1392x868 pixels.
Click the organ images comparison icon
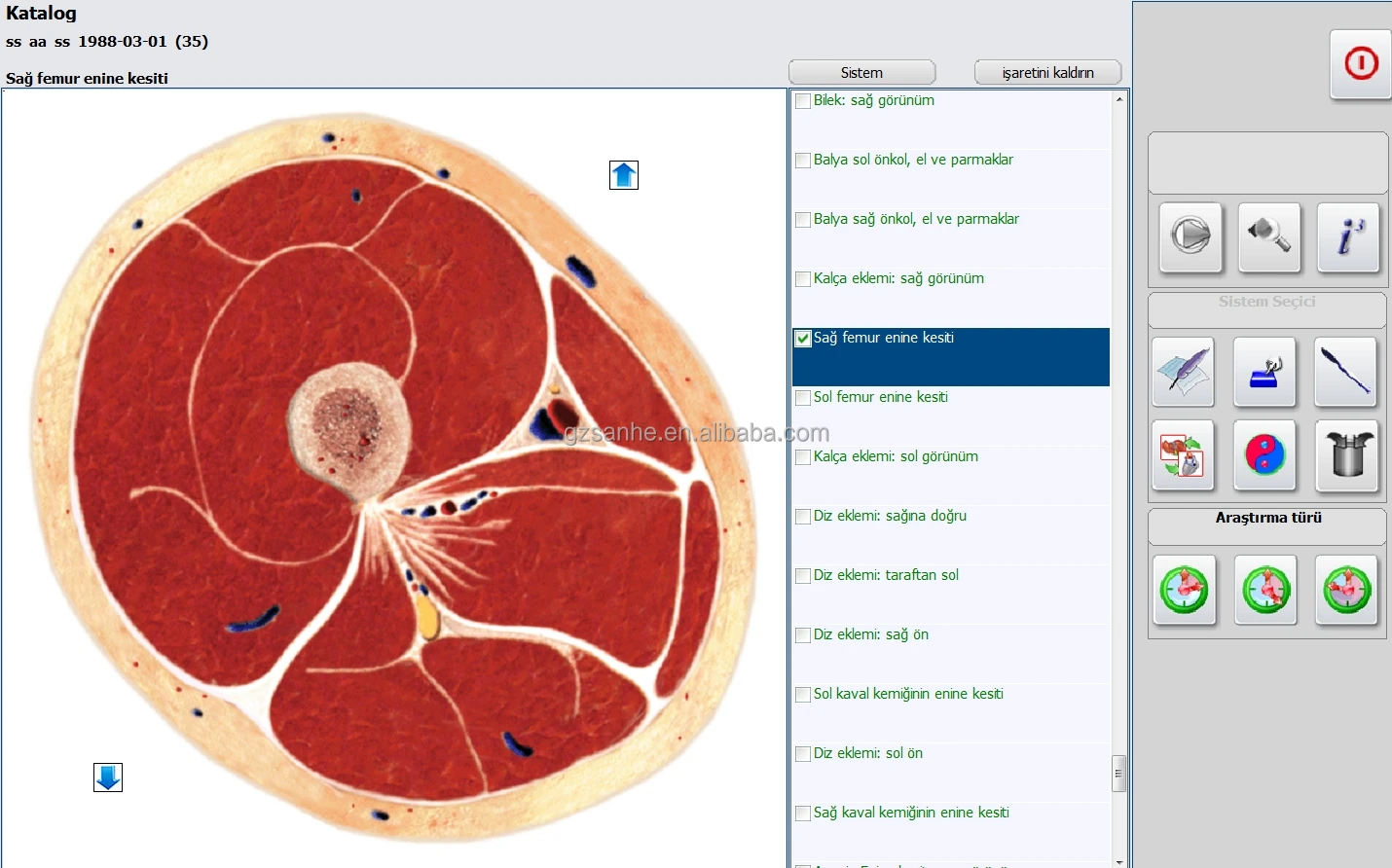coord(1184,455)
